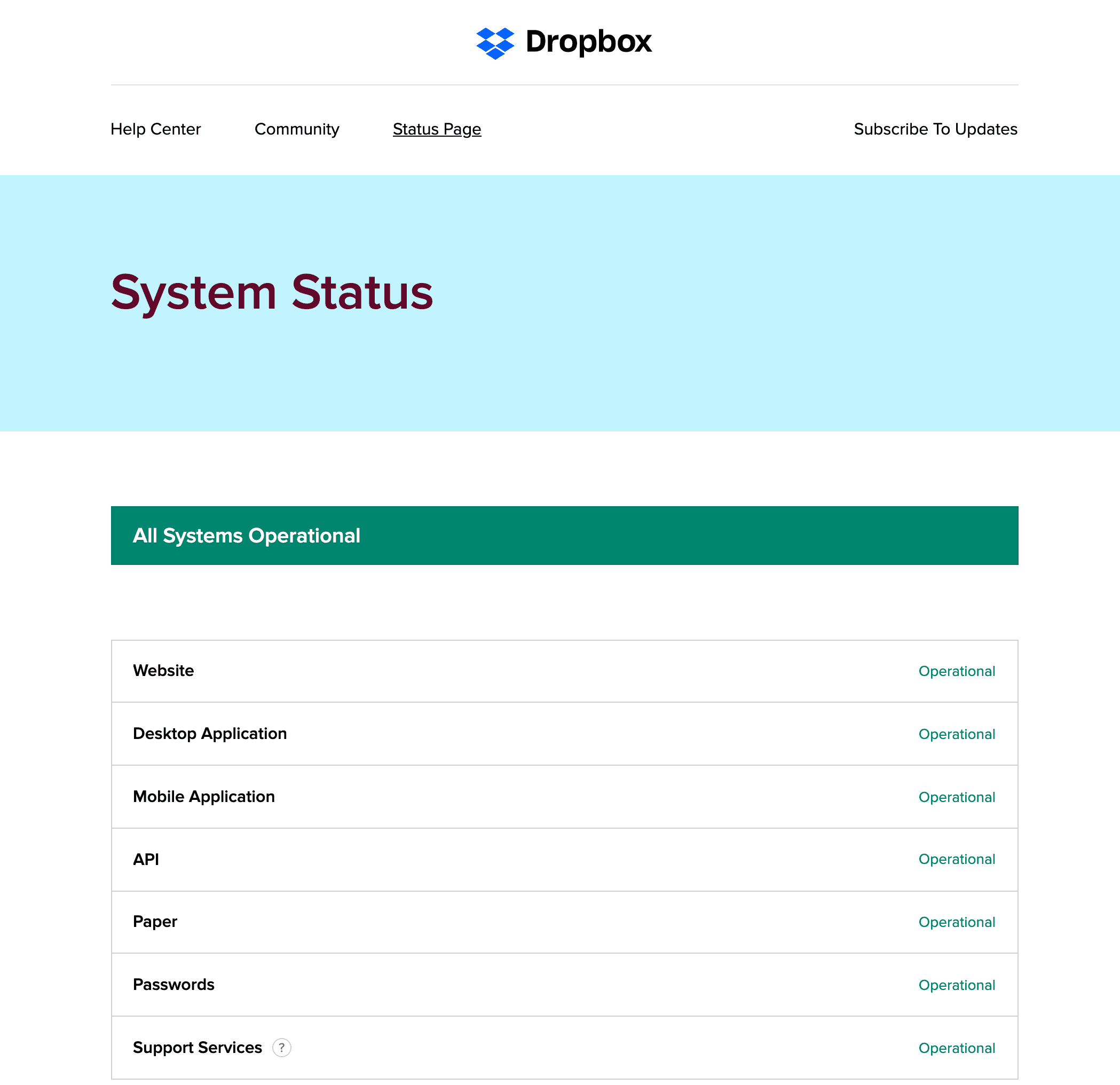Select the Desktop Application row label

(210, 734)
